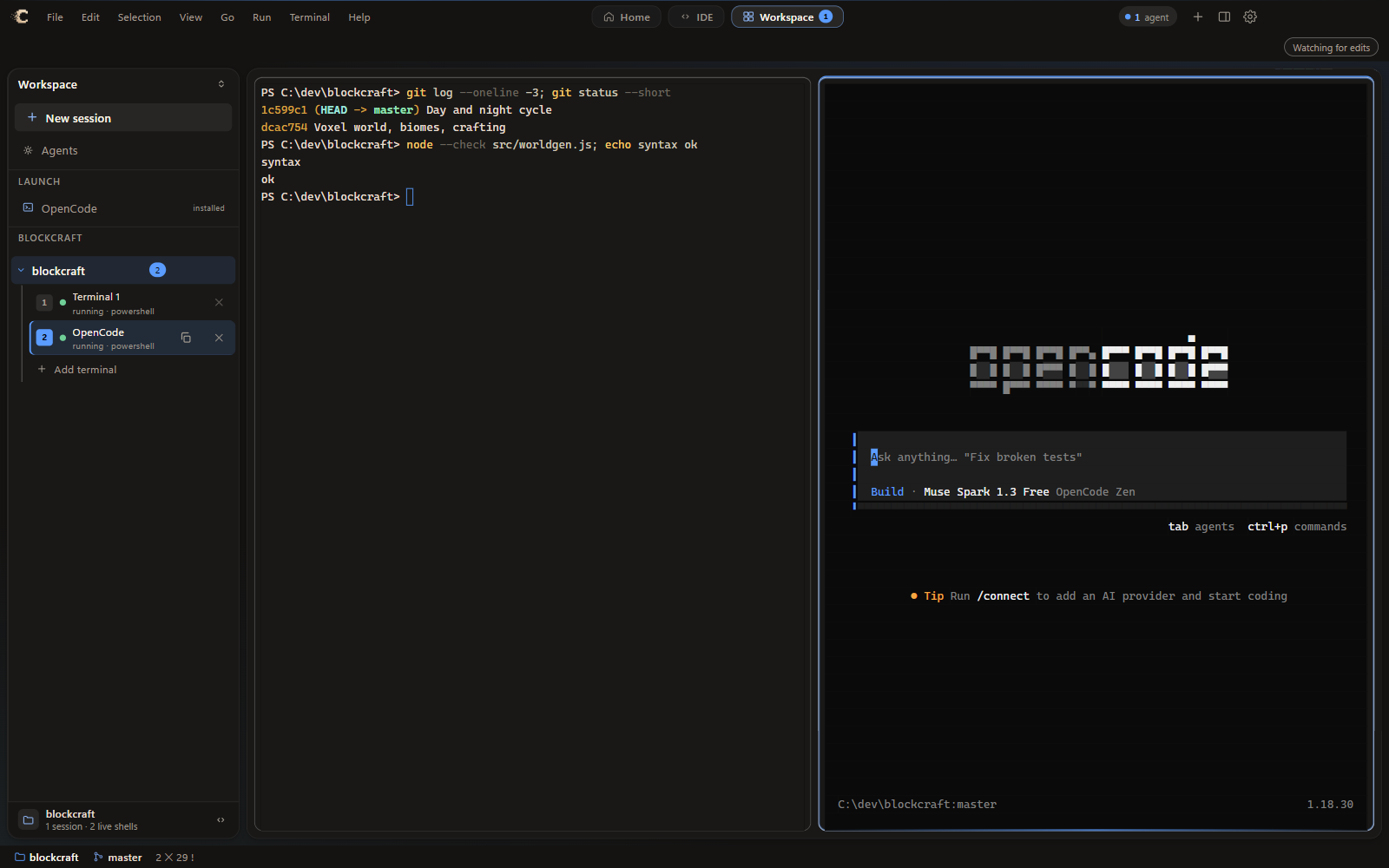Screen dimensions: 1389x868
Task: Click the Build agent label in OpenCode
Action: click(x=887, y=492)
